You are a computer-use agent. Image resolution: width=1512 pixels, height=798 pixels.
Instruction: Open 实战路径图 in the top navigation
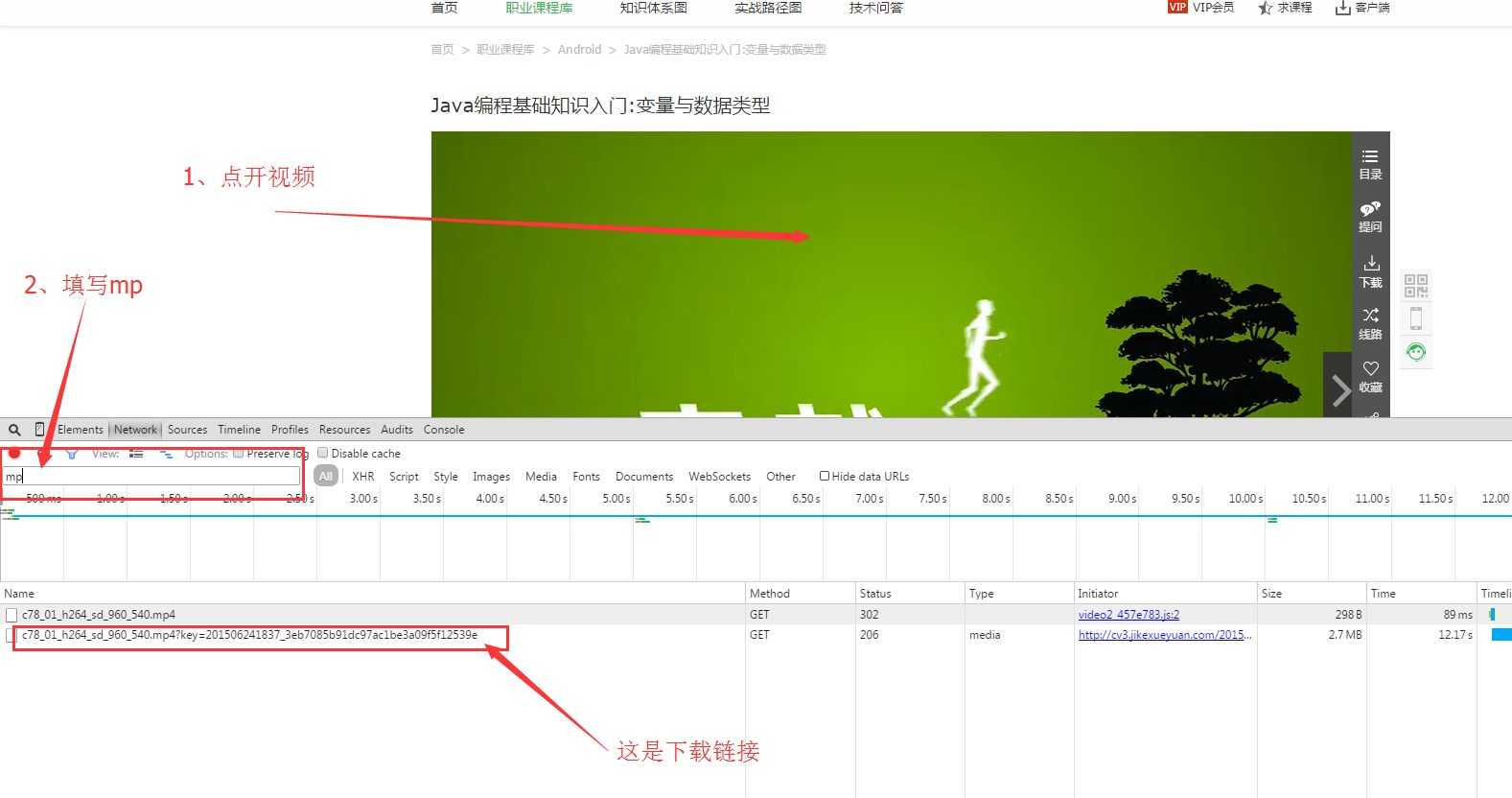pos(768,8)
